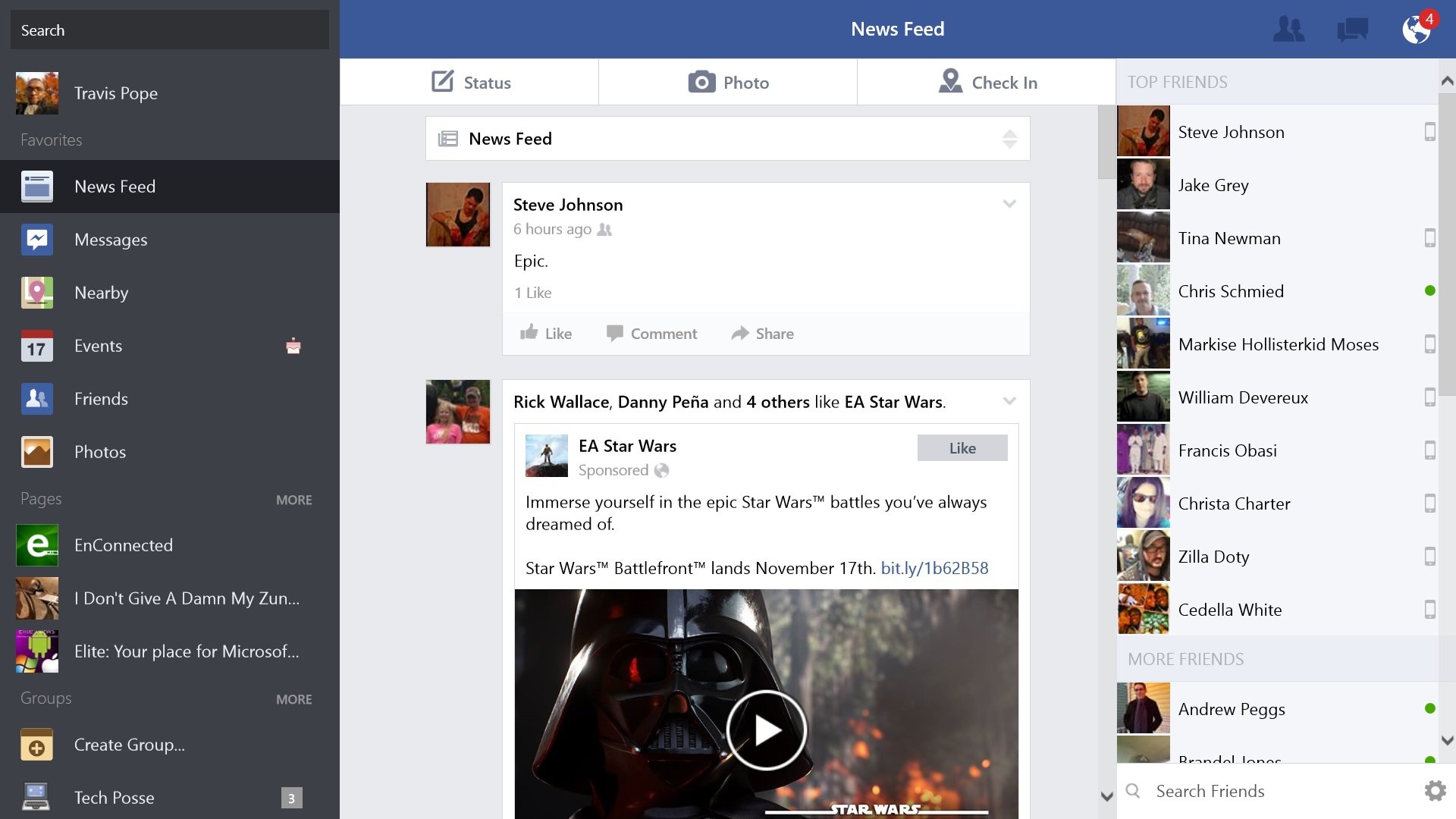Like the EA Star Wars page

962,448
